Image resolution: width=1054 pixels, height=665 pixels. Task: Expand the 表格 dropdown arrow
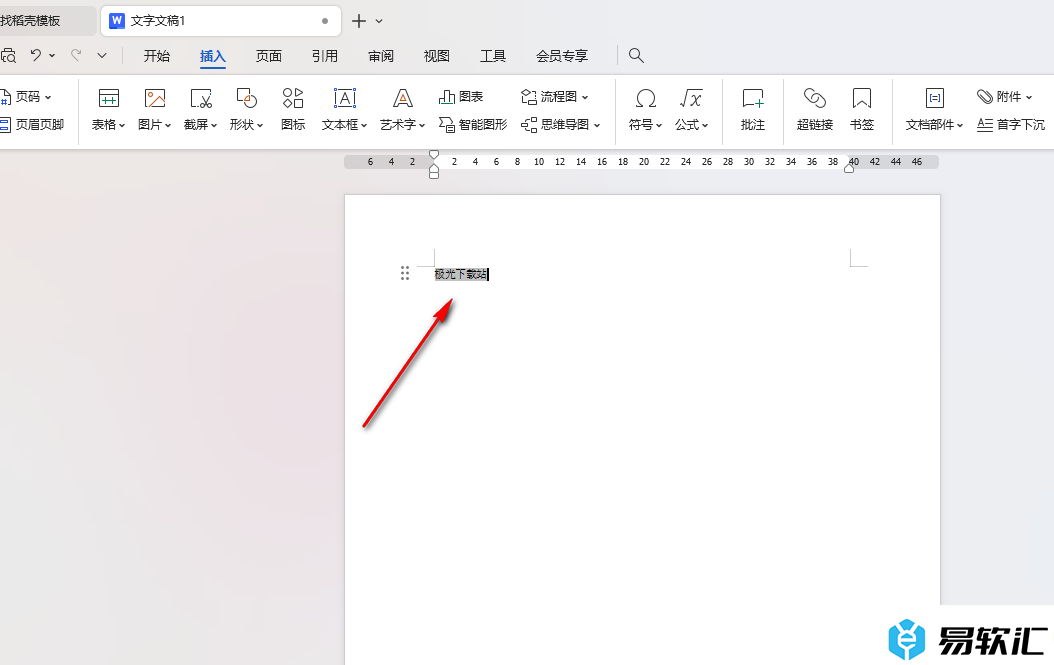tap(122, 125)
